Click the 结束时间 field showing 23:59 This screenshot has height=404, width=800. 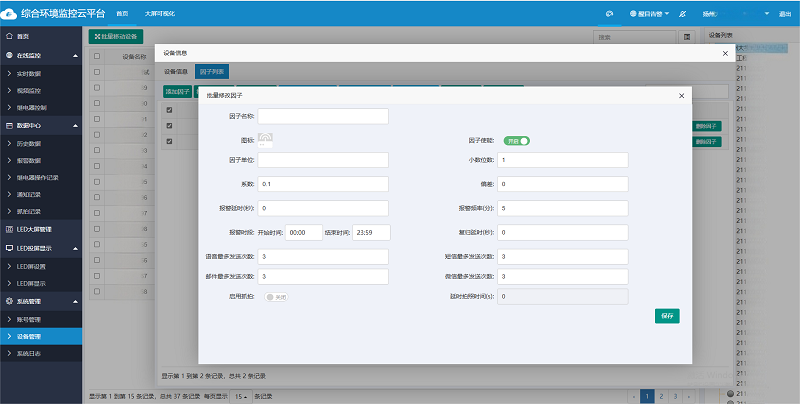tap(368, 232)
